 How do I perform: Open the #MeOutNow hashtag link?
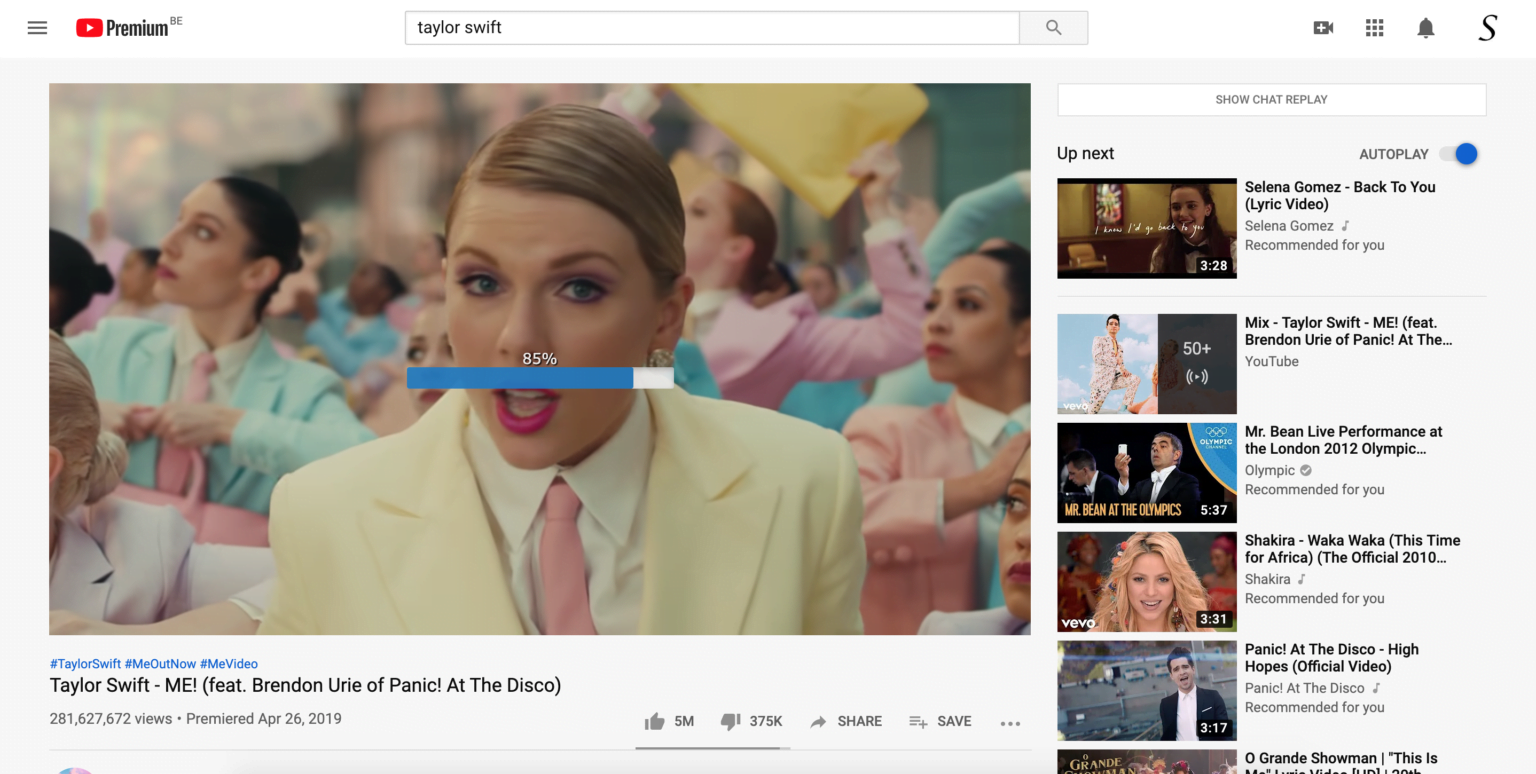[x=161, y=663]
